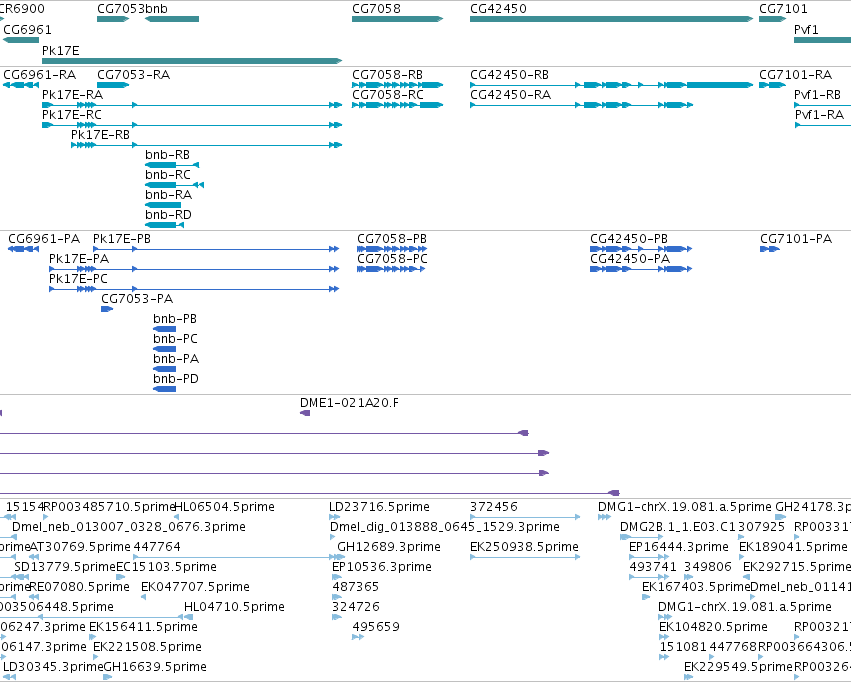Select EST EK250938.5prime
This screenshot has width=851, height=682.
pyautogui.click(x=524, y=547)
